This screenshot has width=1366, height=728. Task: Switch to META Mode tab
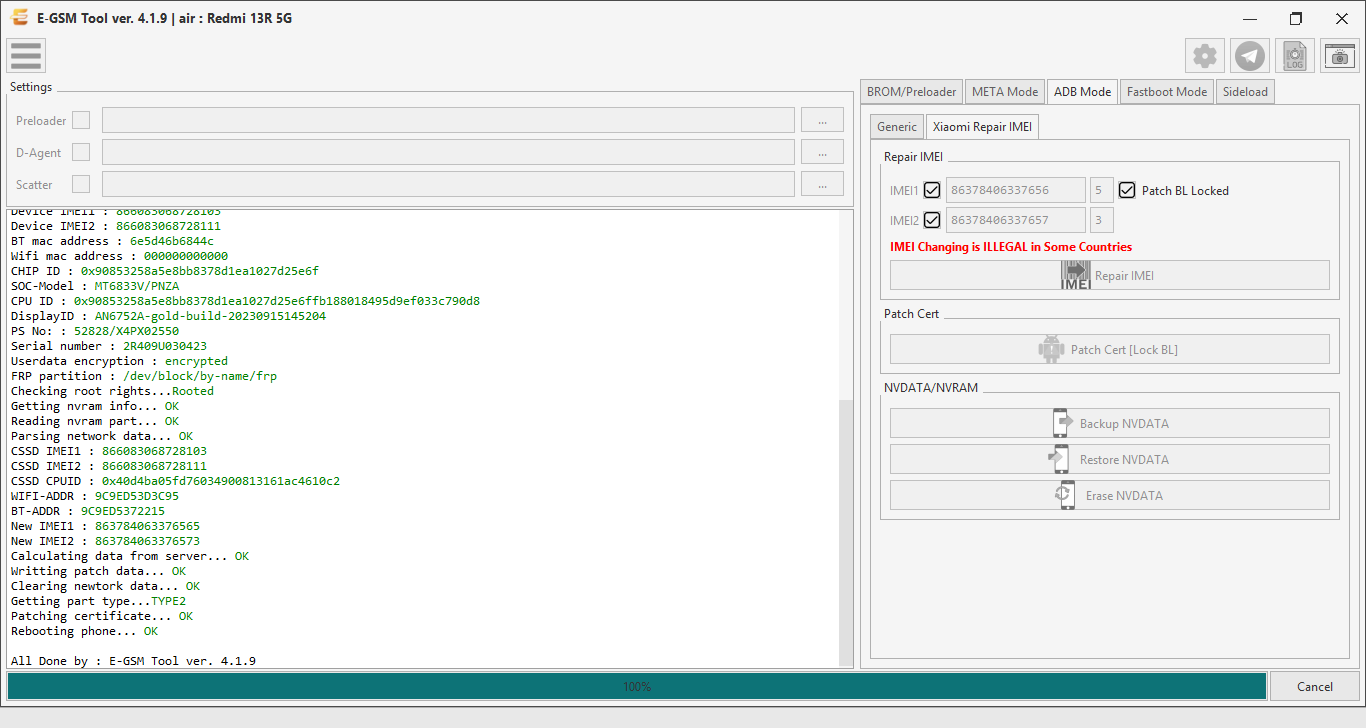point(1005,91)
